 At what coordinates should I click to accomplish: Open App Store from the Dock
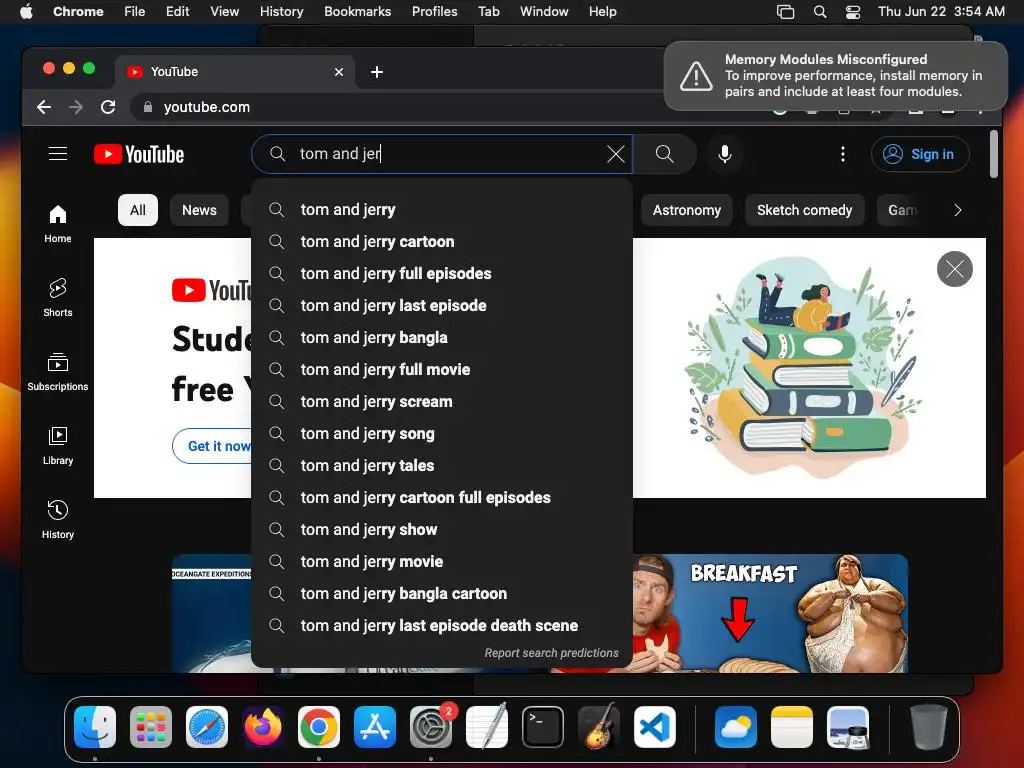pos(375,727)
